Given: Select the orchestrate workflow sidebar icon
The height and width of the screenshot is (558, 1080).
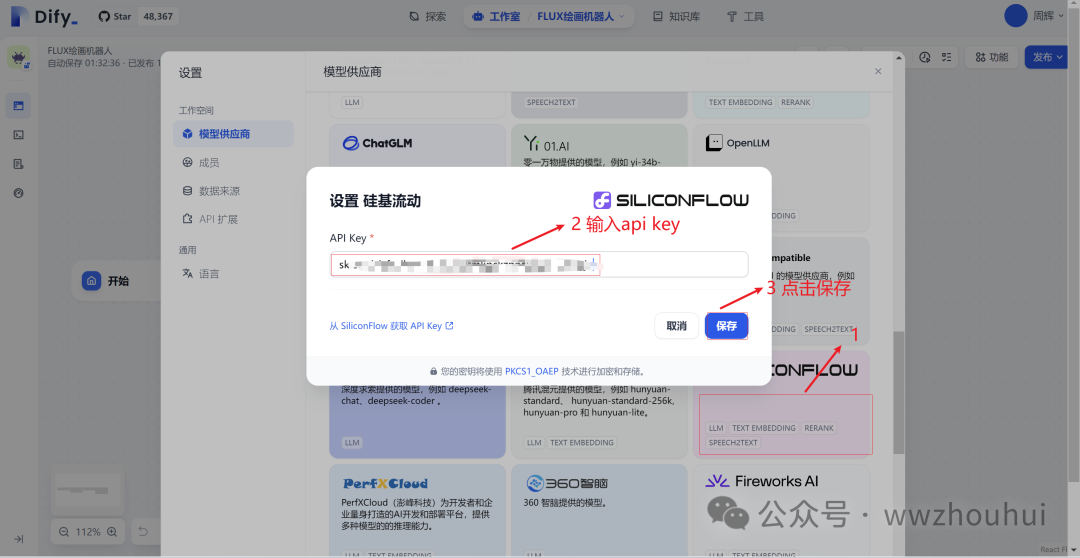Looking at the screenshot, I should click(19, 106).
